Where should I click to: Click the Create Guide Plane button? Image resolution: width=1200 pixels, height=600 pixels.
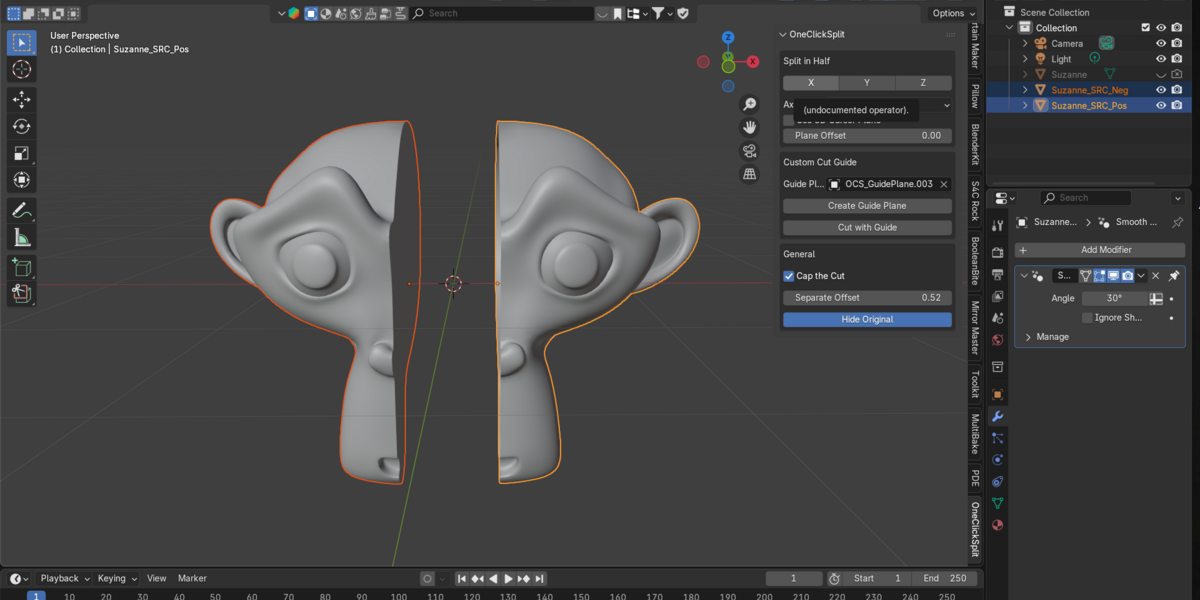tap(867, 206)
